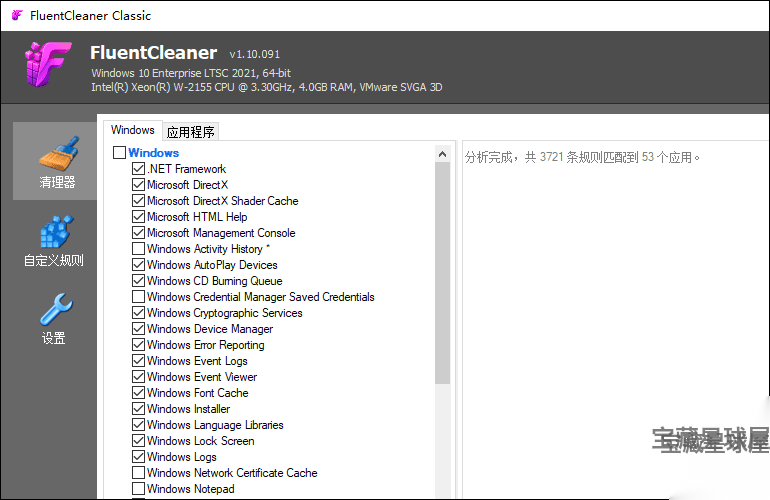Select the Microsoft DirectX Shader Cache label
770x500 pixels.
tap(222, 201)
